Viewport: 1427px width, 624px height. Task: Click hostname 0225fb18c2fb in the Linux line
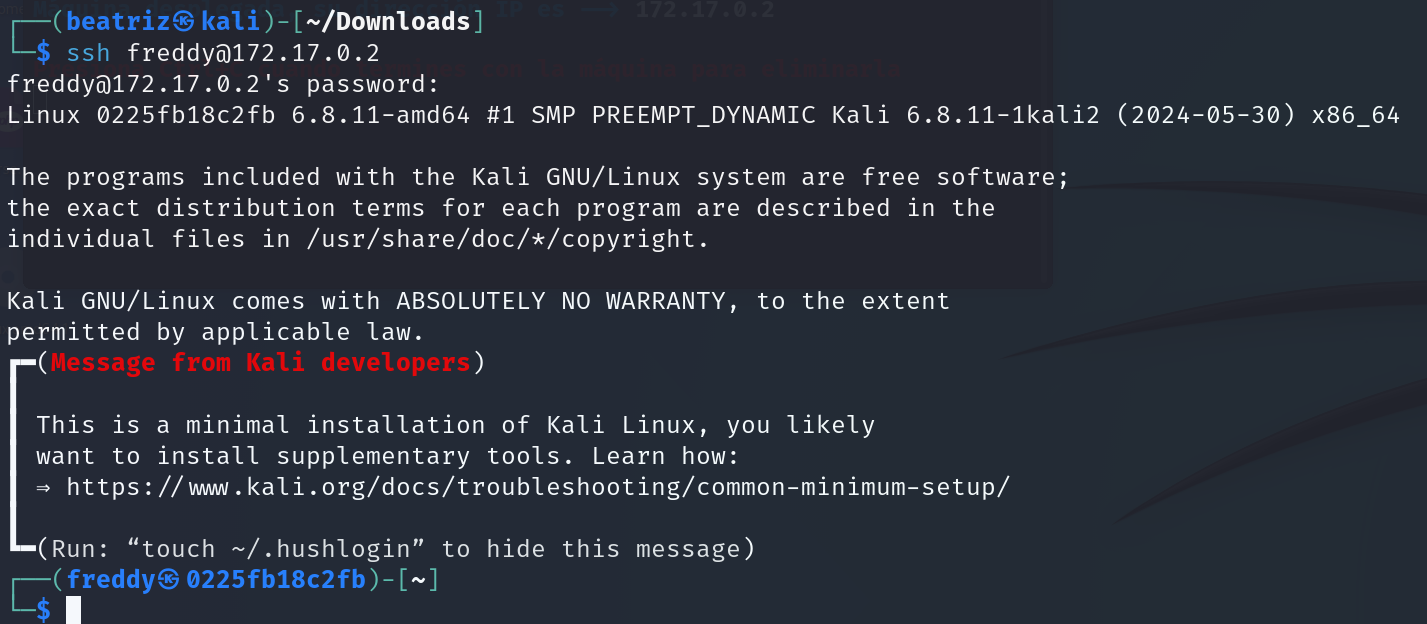point(185,115)
